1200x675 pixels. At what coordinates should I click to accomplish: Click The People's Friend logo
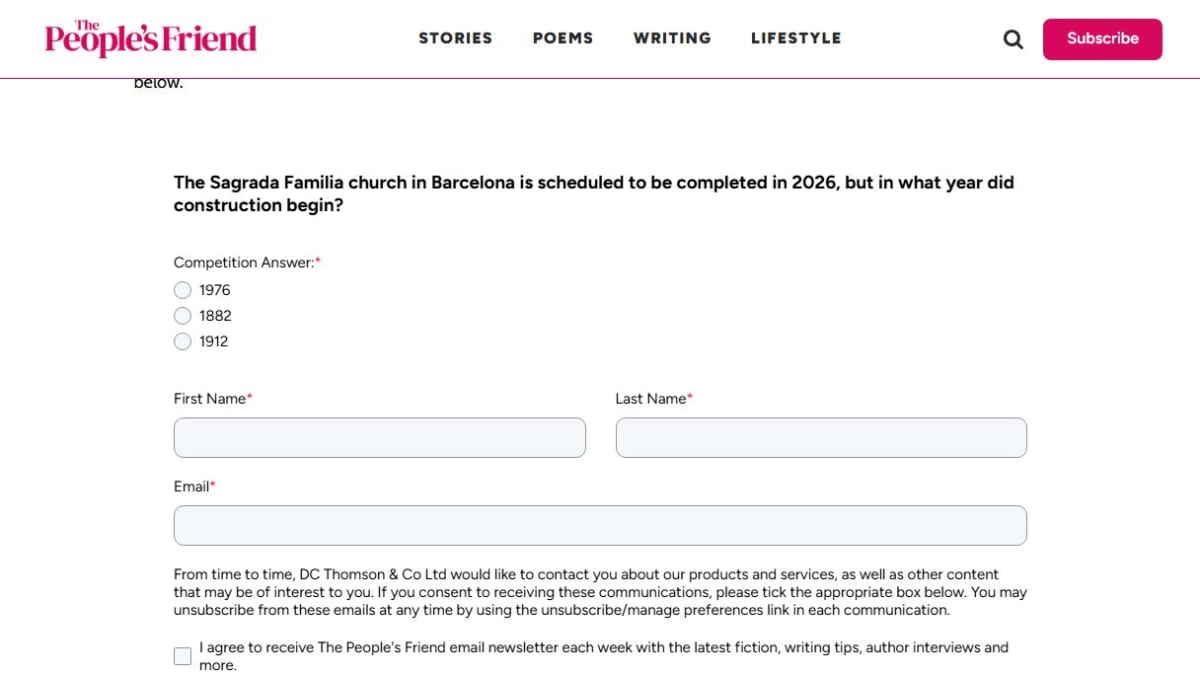pos(150,38)
